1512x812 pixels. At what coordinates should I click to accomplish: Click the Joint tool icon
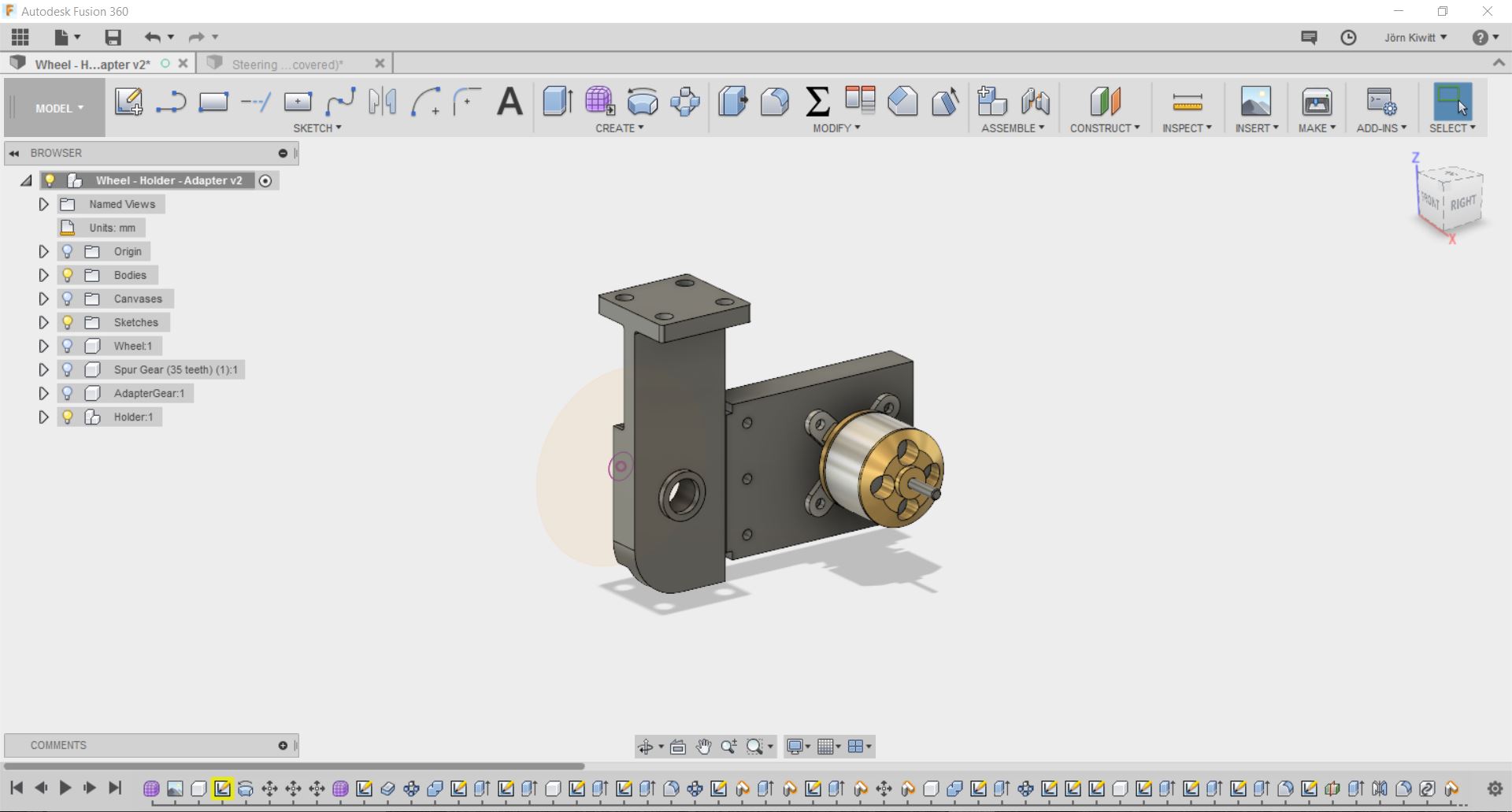(1035, 102)
